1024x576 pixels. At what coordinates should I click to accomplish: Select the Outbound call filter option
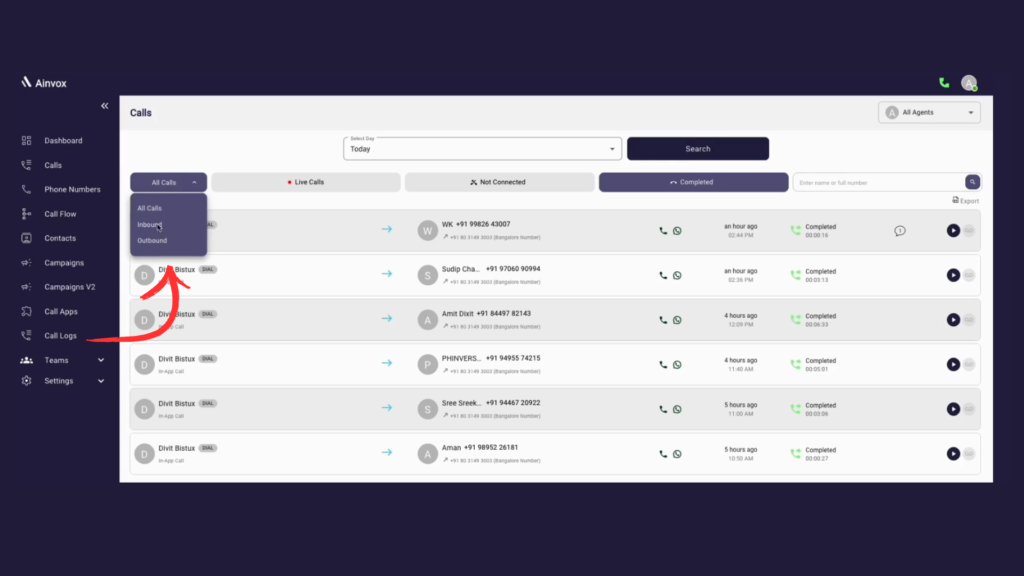[x=152, y=240]
